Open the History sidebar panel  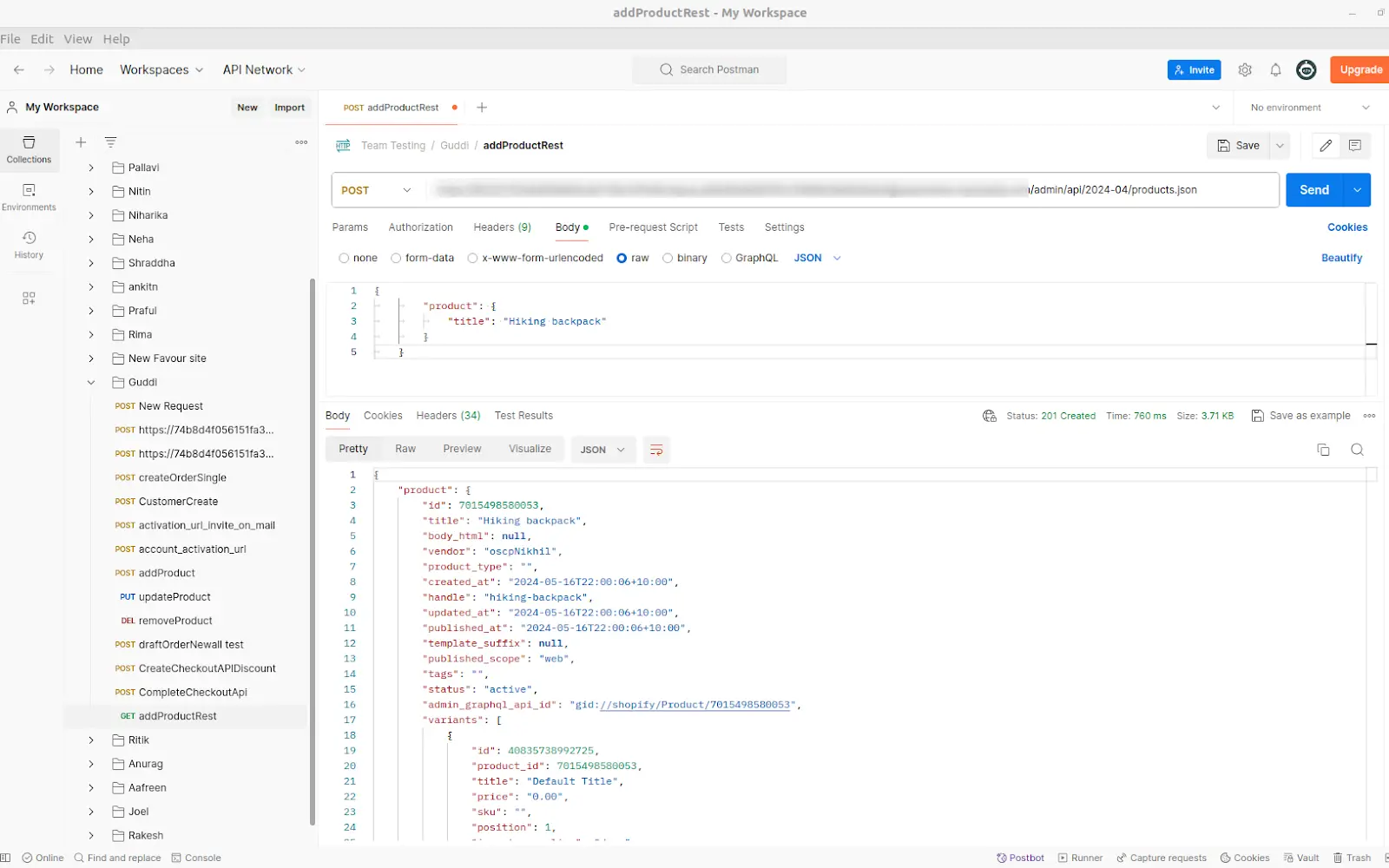(29, 245)
